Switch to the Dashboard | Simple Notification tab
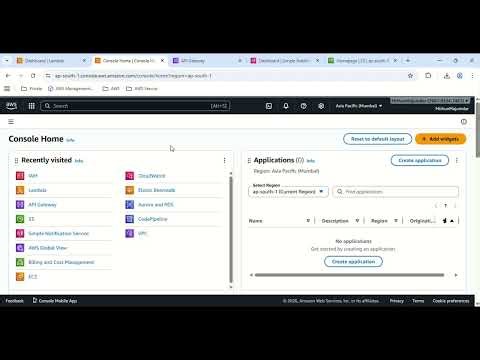The width and height of the screenshot is (480, 360). click(x=285, y=61)
